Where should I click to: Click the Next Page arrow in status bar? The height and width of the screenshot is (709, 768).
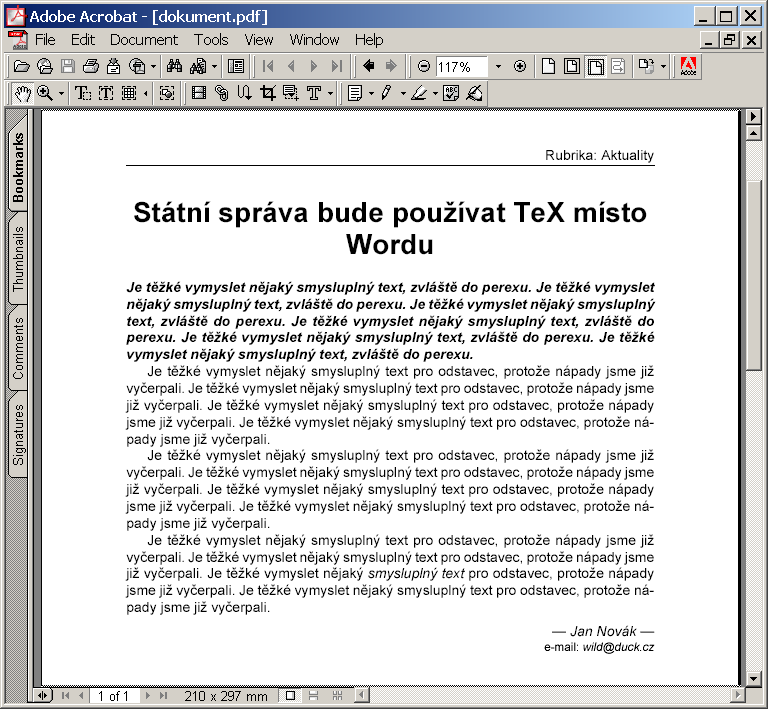point(147,695)
